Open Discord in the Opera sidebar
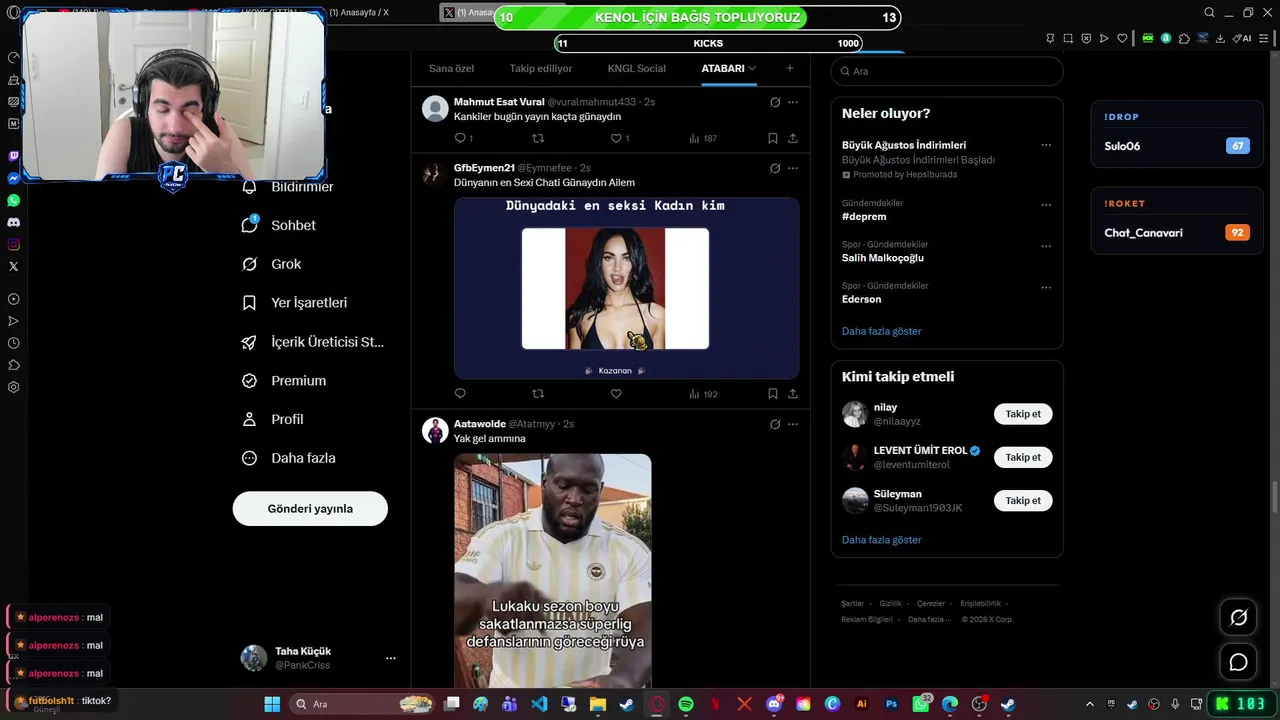 [x=14, y=222]
